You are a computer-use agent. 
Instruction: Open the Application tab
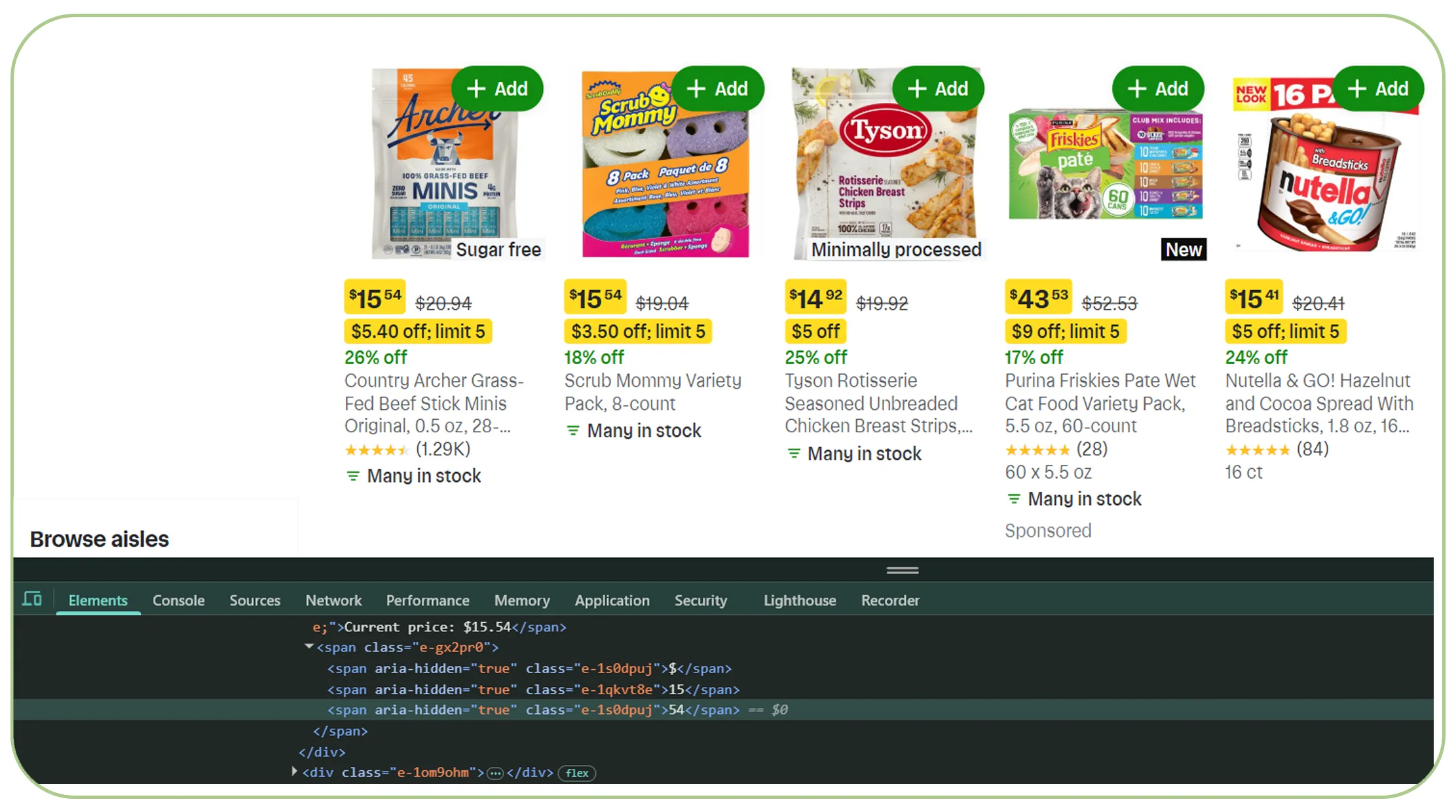click(x=612, y=600)
